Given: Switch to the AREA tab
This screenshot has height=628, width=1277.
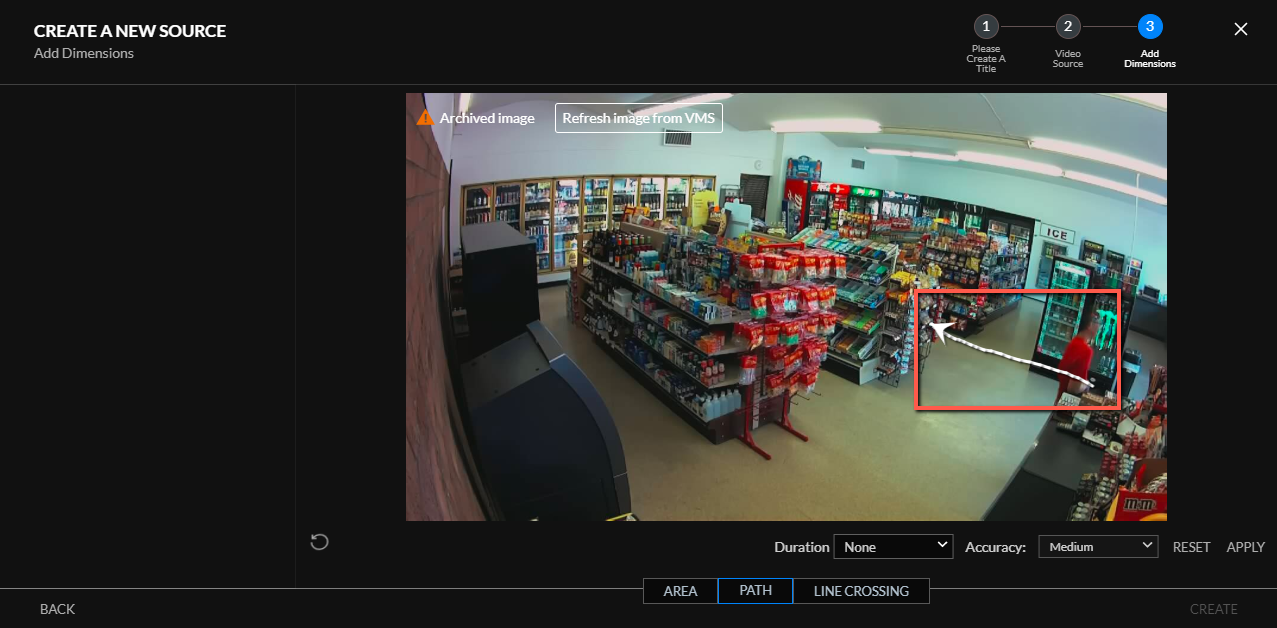Looking at the screenshot, I should click(680, 591).
